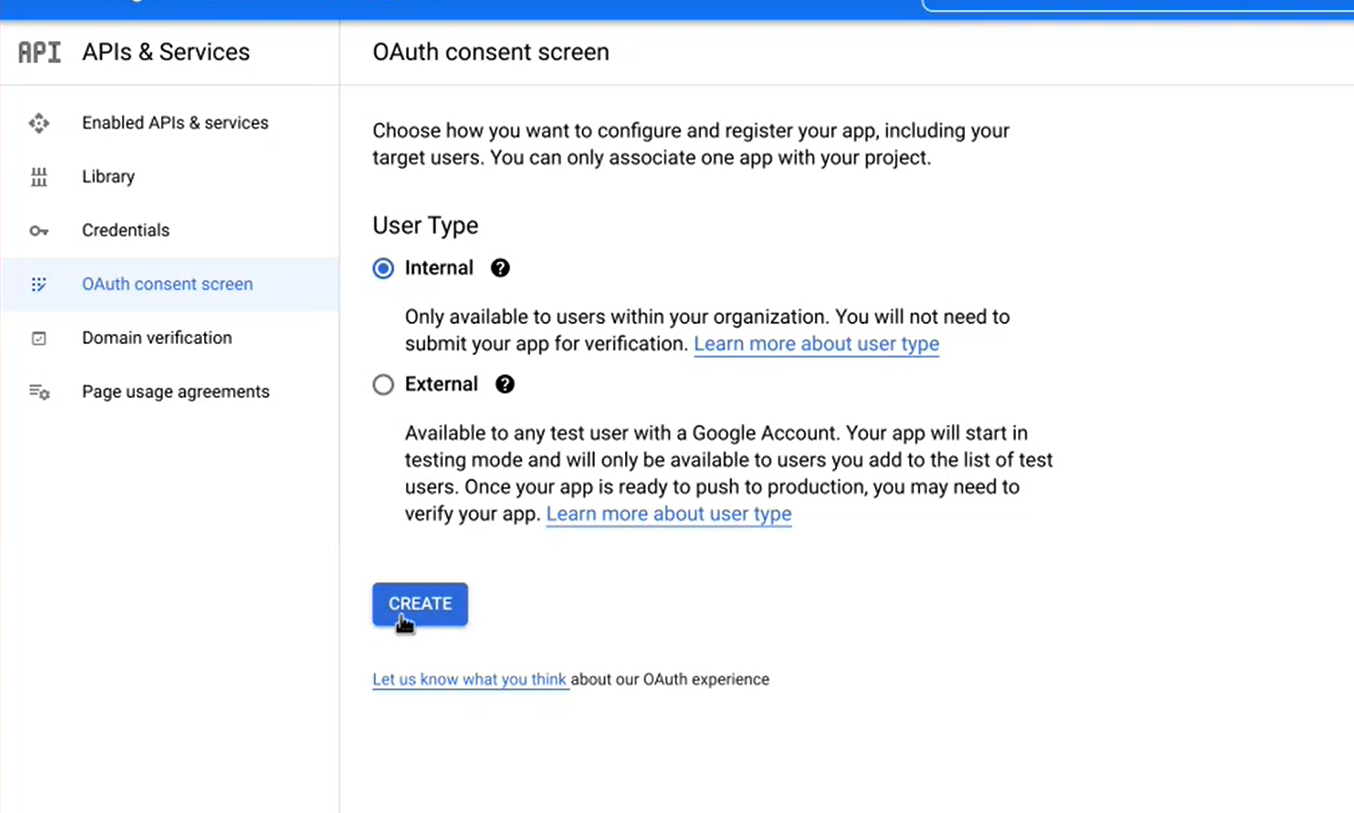Click the Page usage agreements gear icon

(39, 392)
